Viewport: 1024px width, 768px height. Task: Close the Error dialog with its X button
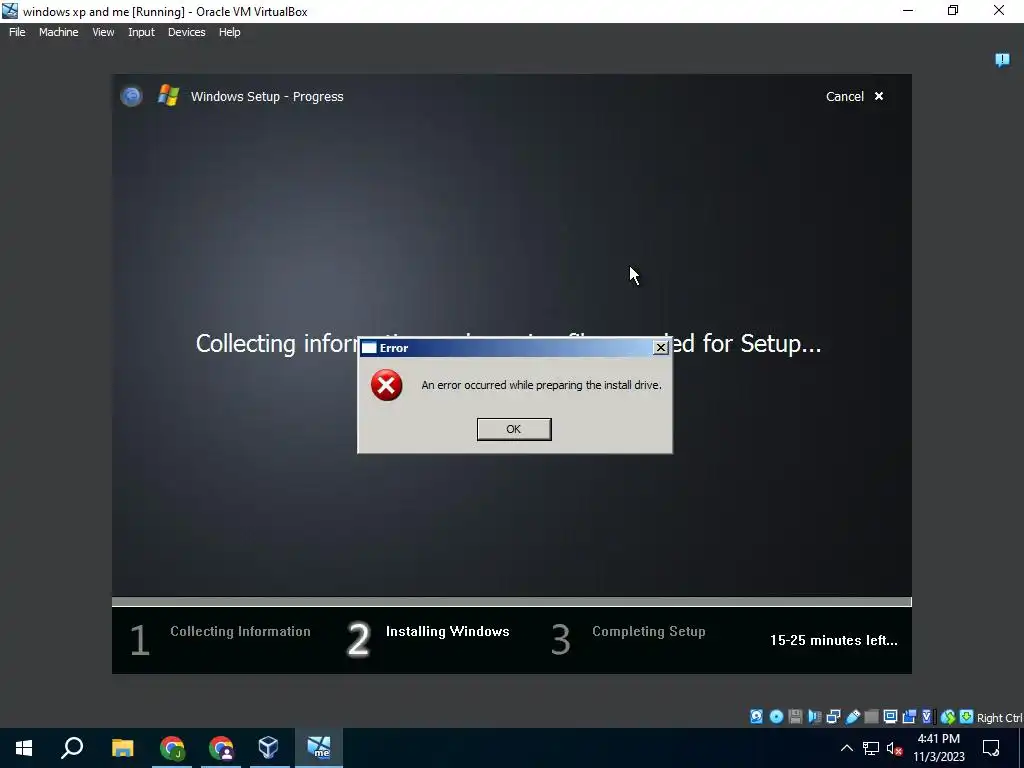(661, 347)
